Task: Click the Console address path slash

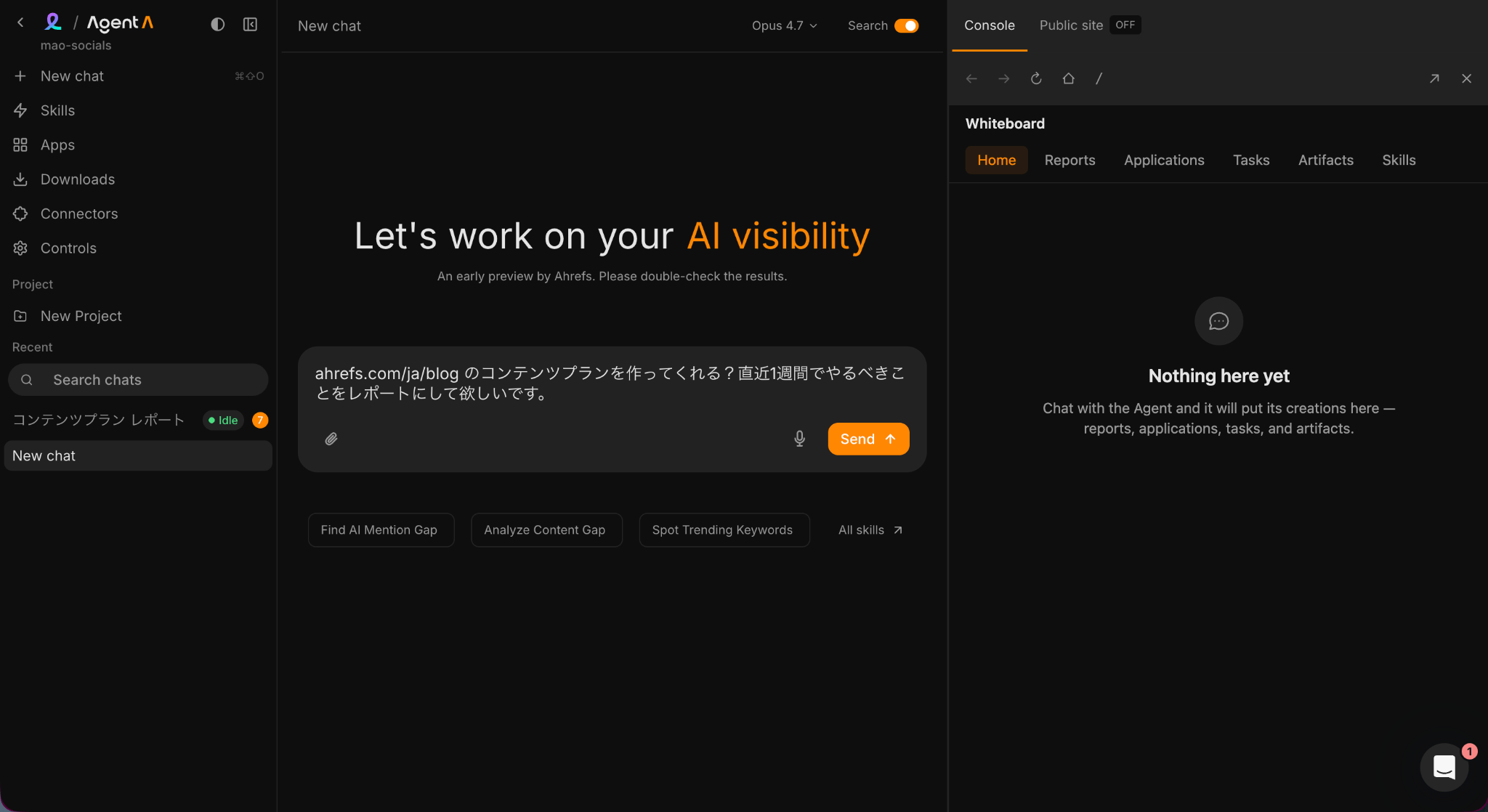Action: pos(1099,78)
